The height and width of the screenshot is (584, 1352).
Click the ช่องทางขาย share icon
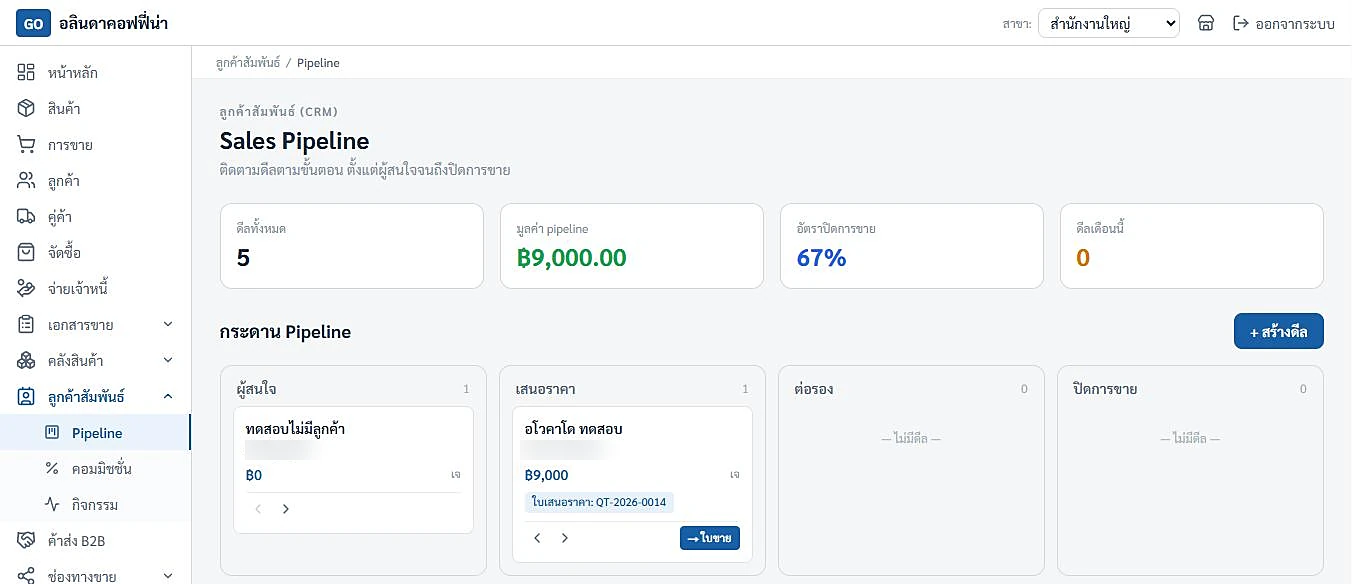[26, 577]
